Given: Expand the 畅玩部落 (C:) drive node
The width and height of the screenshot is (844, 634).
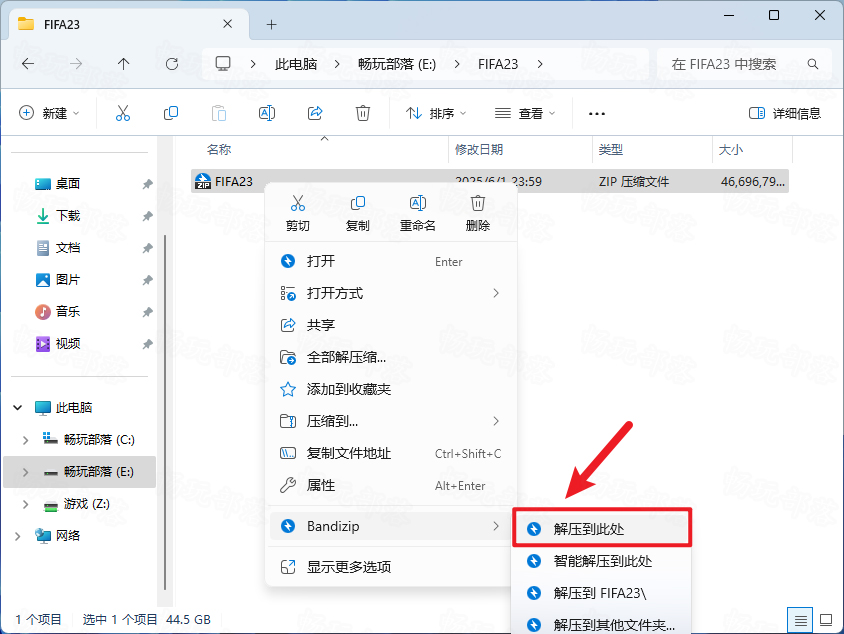Looking at the screenshot, I should pyautogui.click(x=25, y=440).
